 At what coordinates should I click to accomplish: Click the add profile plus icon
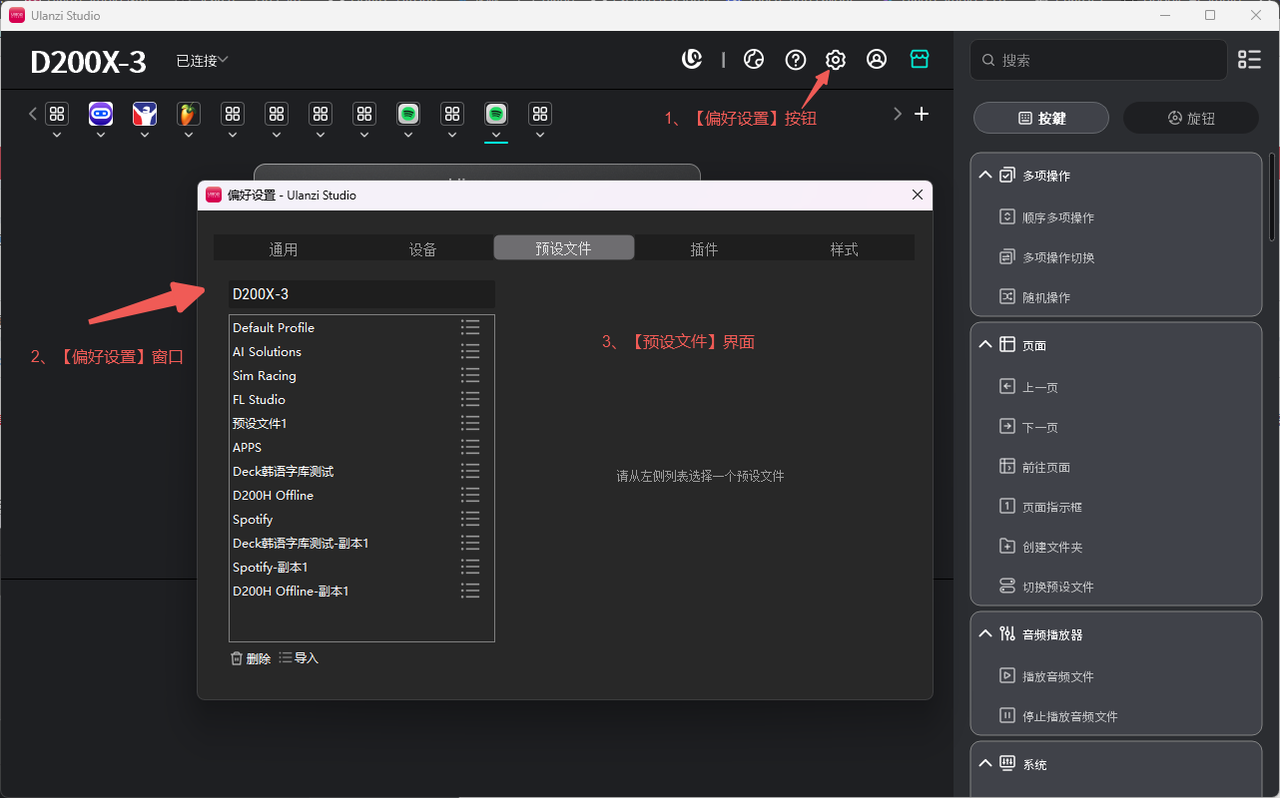(921, 114)
